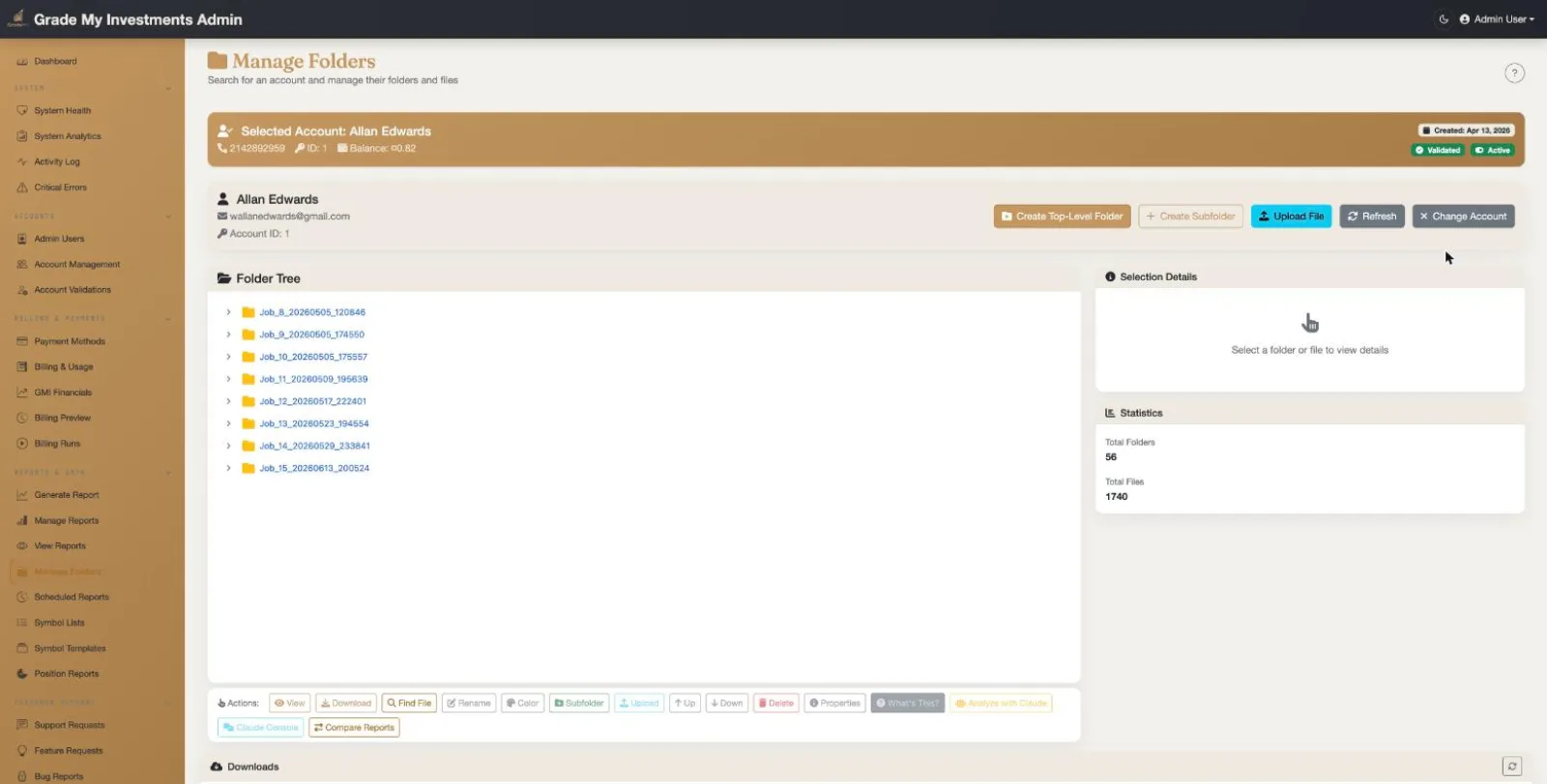Refresh the folder tree
Screen dimensions: 1547x784
point(1372,217)
